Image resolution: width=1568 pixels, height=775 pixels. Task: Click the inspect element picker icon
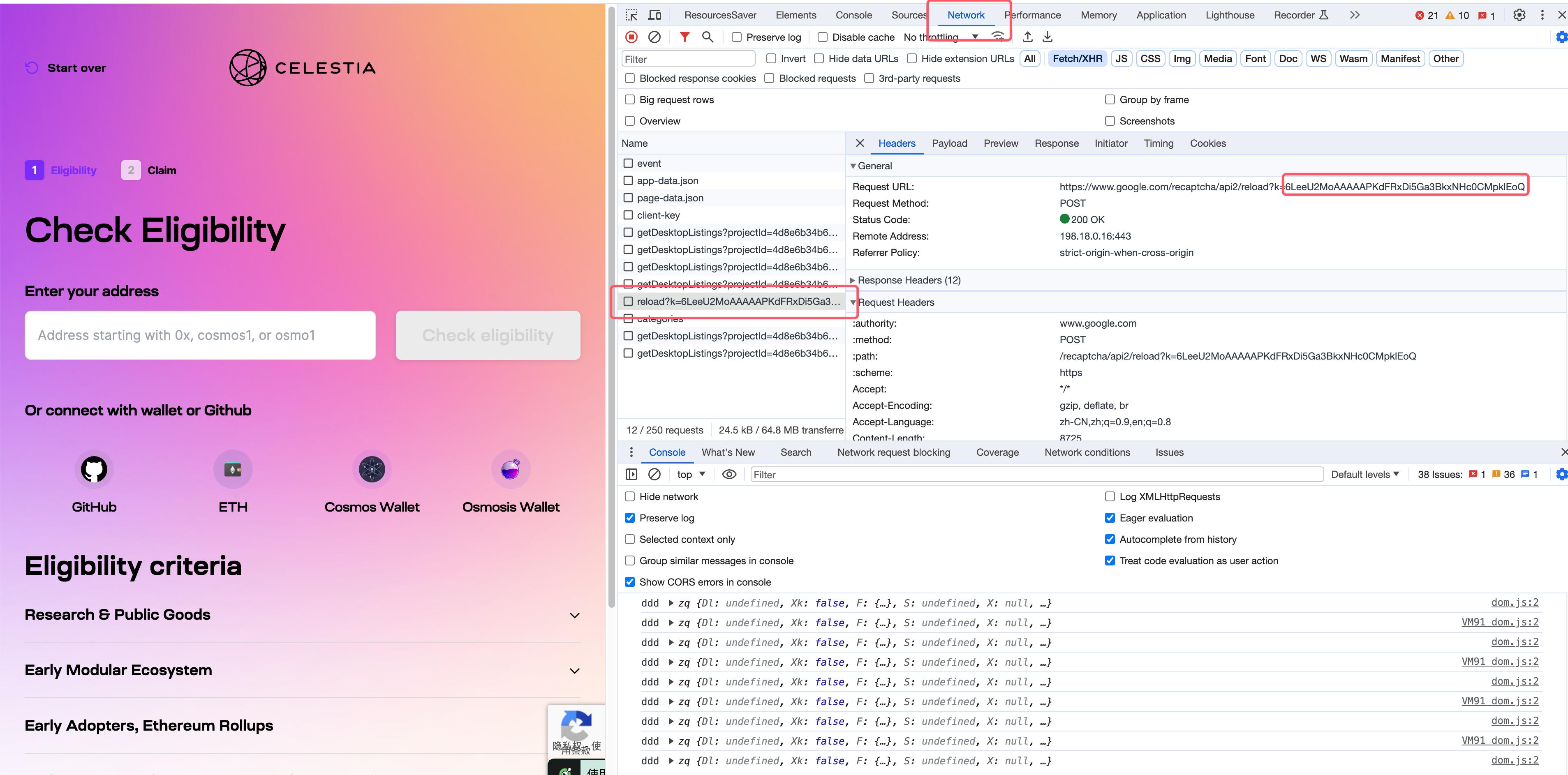[x=632, y=15]
